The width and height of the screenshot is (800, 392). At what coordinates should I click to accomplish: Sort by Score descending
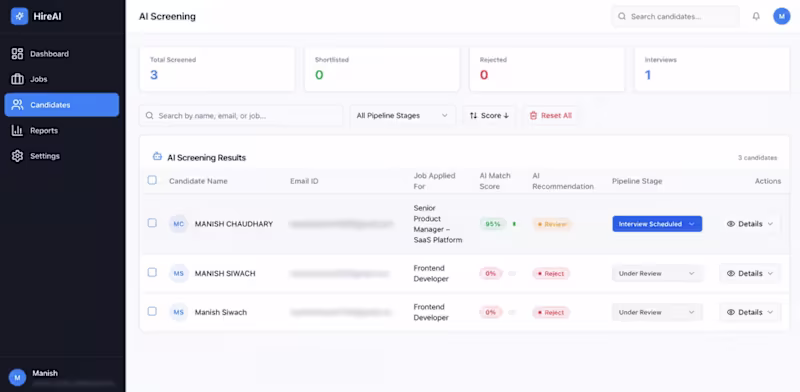pyautogui.click(x=489, y=116)
